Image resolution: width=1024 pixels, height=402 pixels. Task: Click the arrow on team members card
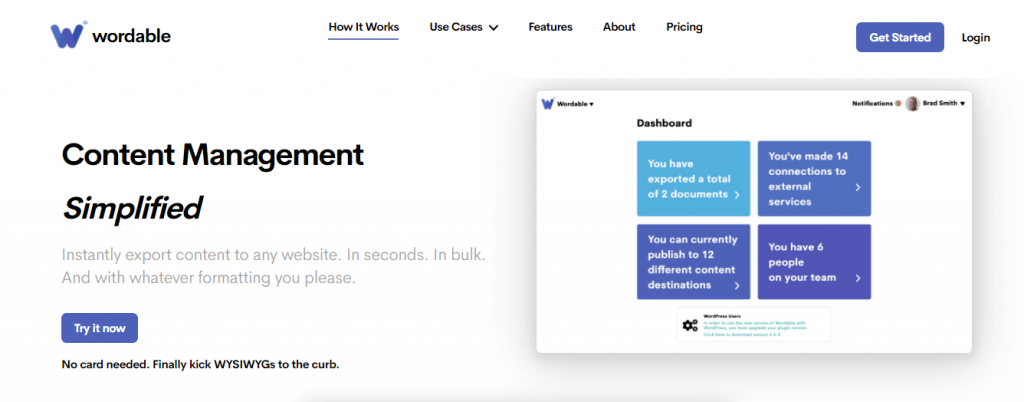click(x=857, y=277)
